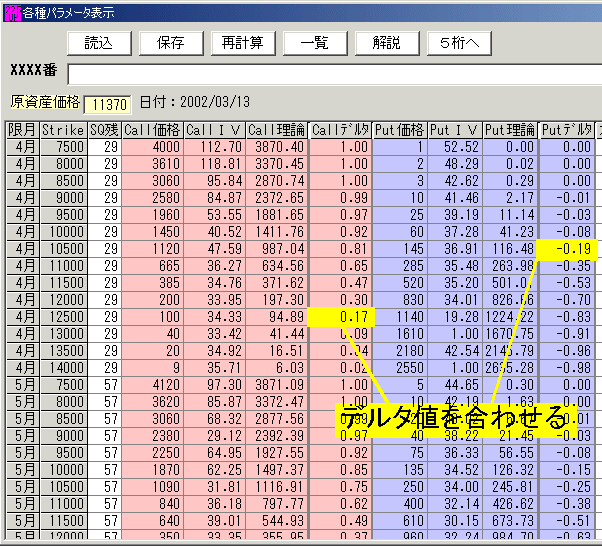
Task: Select Call price cell 4000
Action: pos(152,147)
